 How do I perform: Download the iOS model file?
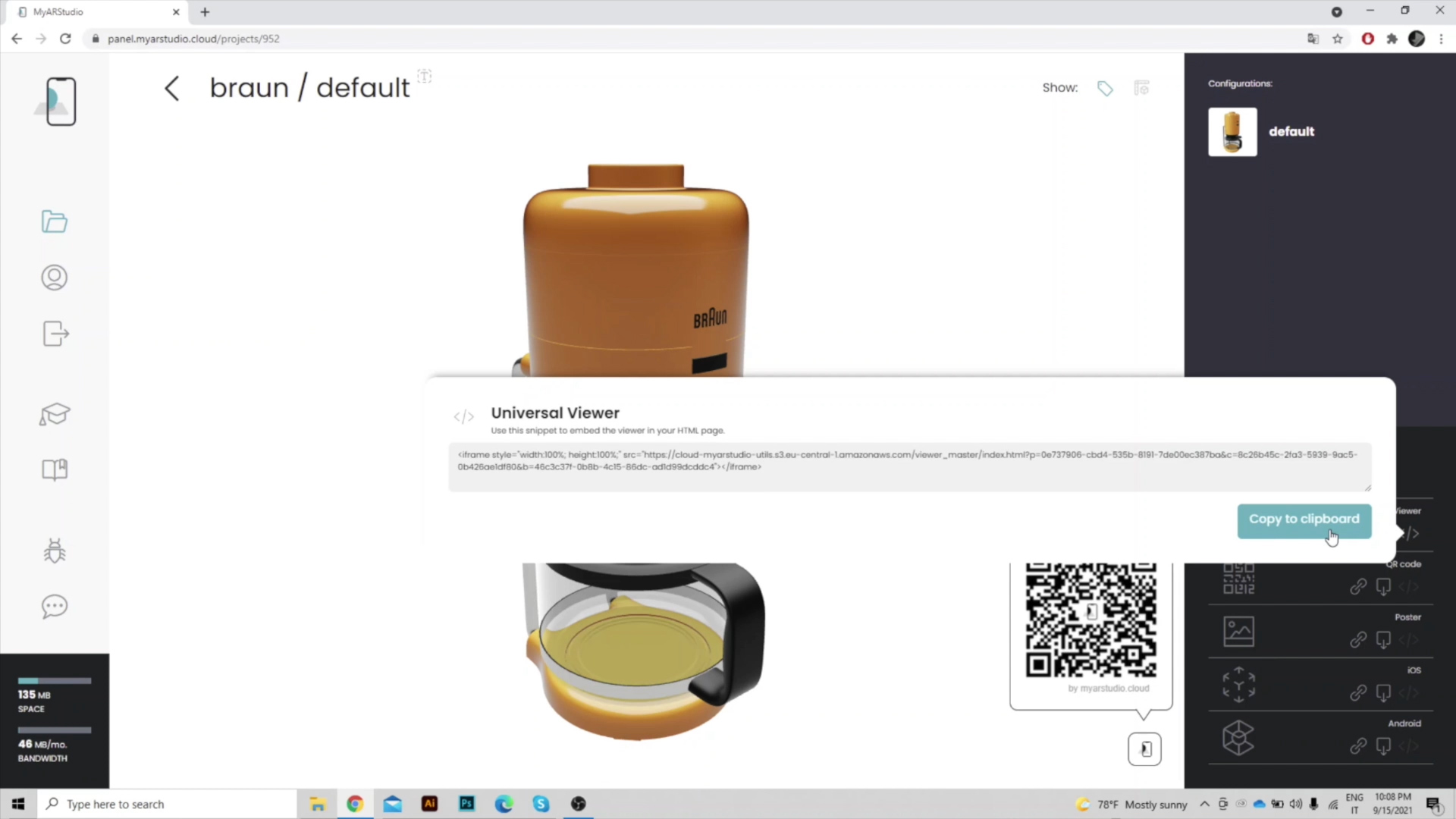(x=1383, y=693)
